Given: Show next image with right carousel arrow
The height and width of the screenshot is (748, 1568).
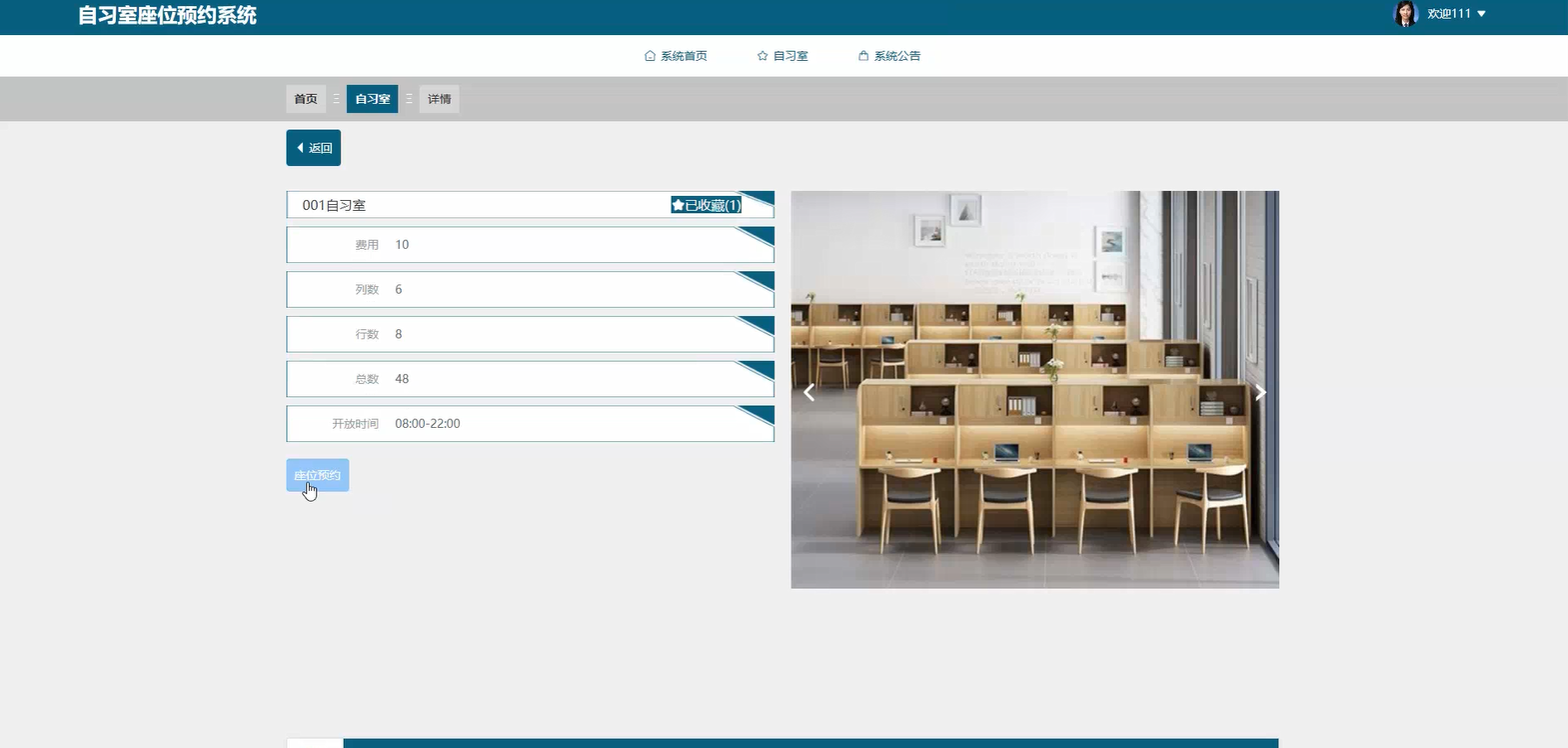Looking at the screenshot, I should pos(1260,392).
